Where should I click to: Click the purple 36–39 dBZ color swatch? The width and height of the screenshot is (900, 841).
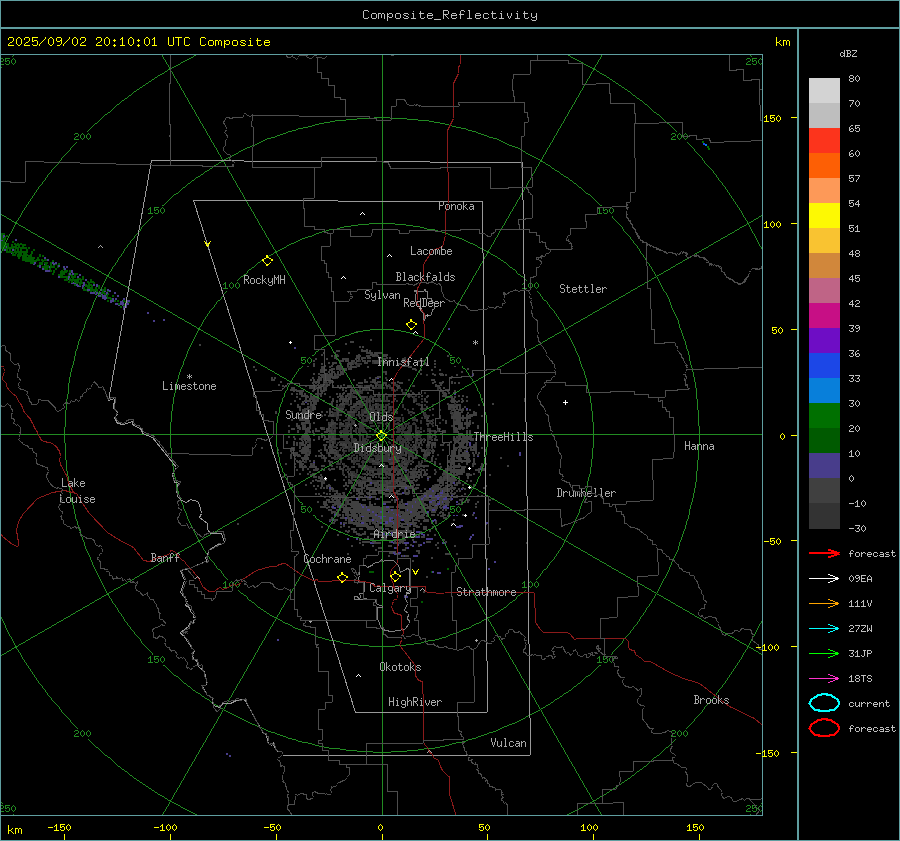[824, 341]
